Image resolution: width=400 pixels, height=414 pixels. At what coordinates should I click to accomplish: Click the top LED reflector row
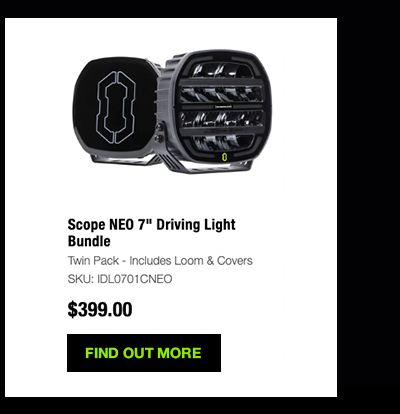coord(220,71)
